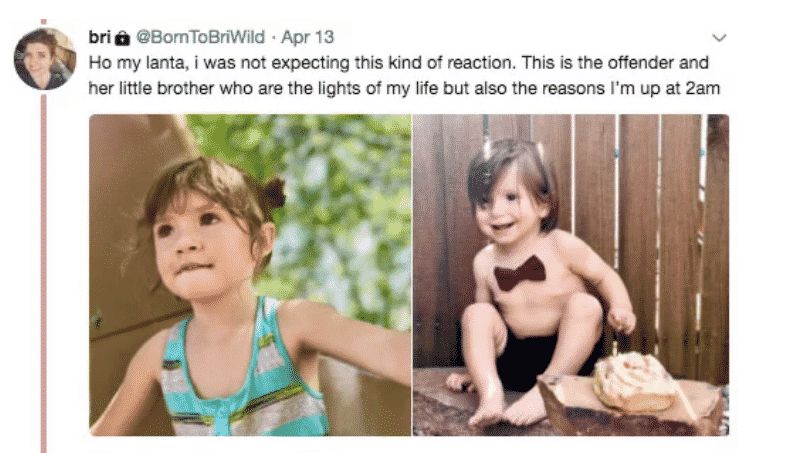Click the brown bow tie on the toddler
This screenshot has width=811, height=453.
click(x=520, y=272)
